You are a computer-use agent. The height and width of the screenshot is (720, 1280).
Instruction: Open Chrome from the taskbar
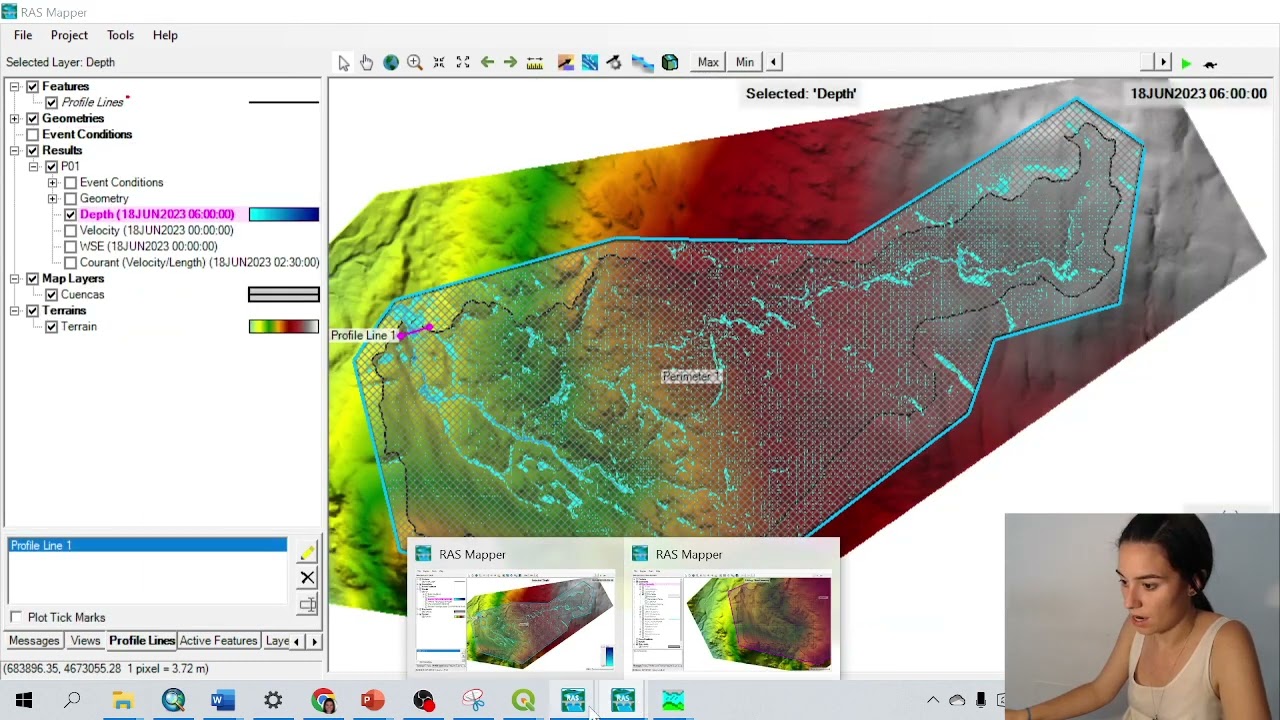[x=322, y=701]
